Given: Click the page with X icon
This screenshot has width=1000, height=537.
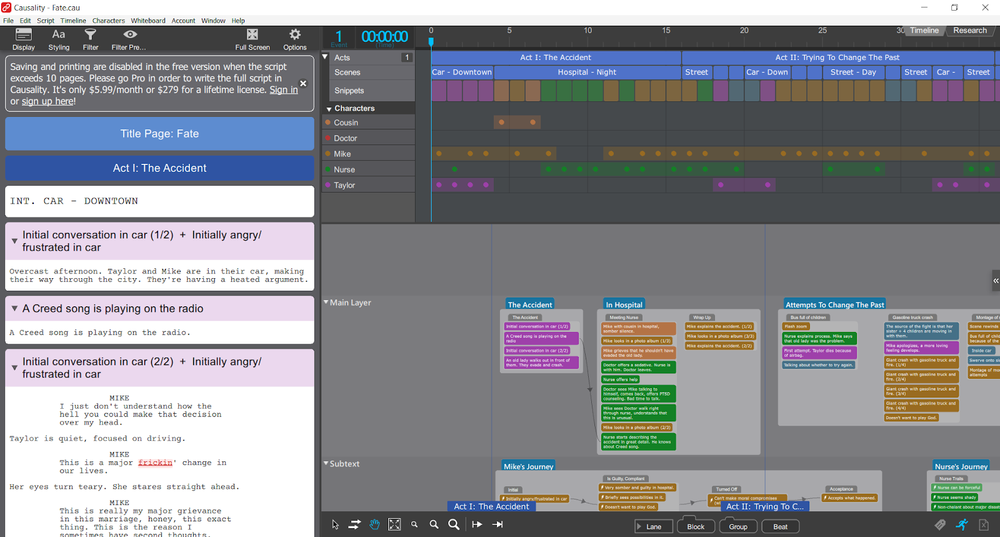Looking at the screenshot, I should click(x=984, y=524).
